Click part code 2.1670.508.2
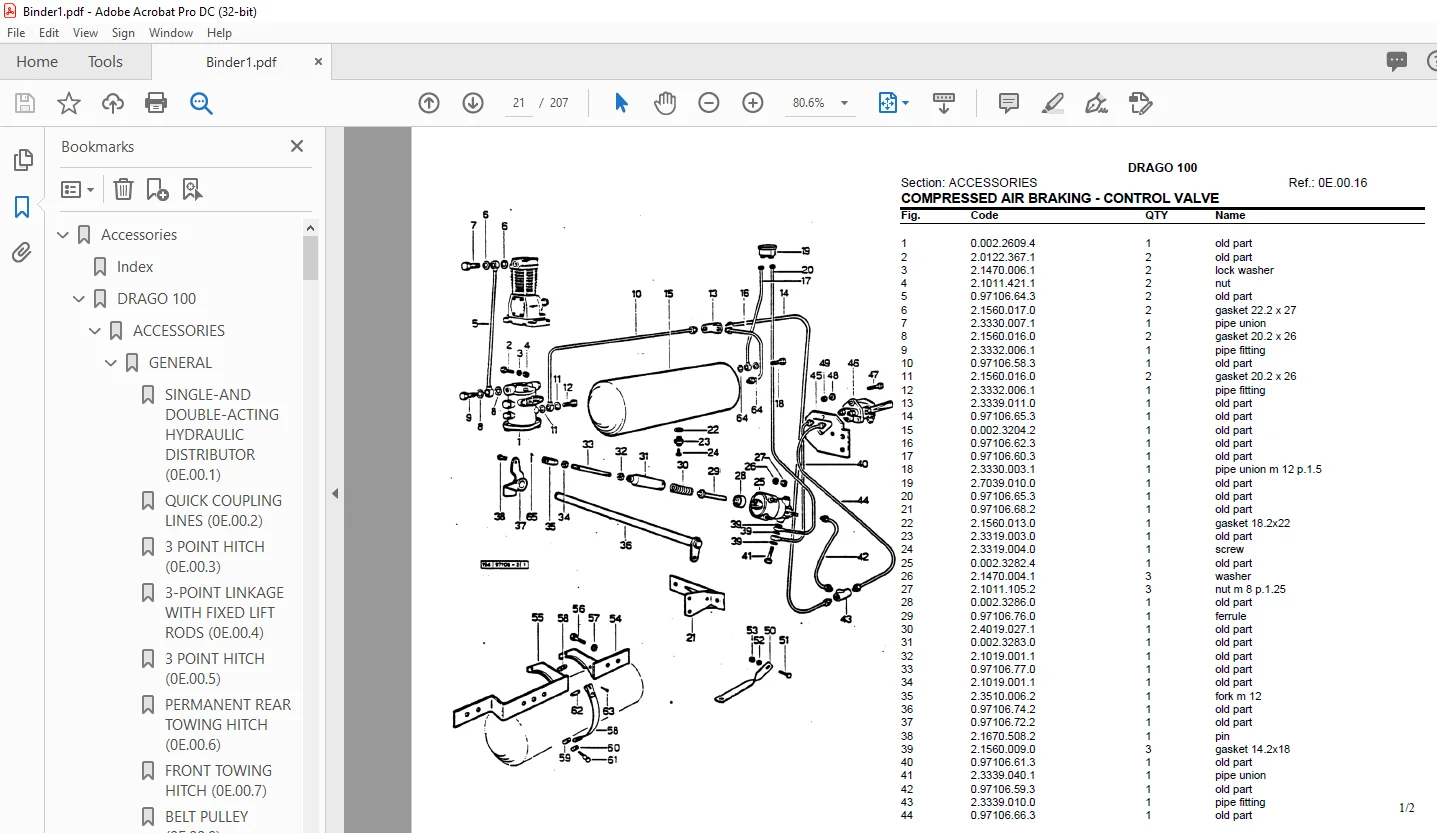 [1003, 736]
